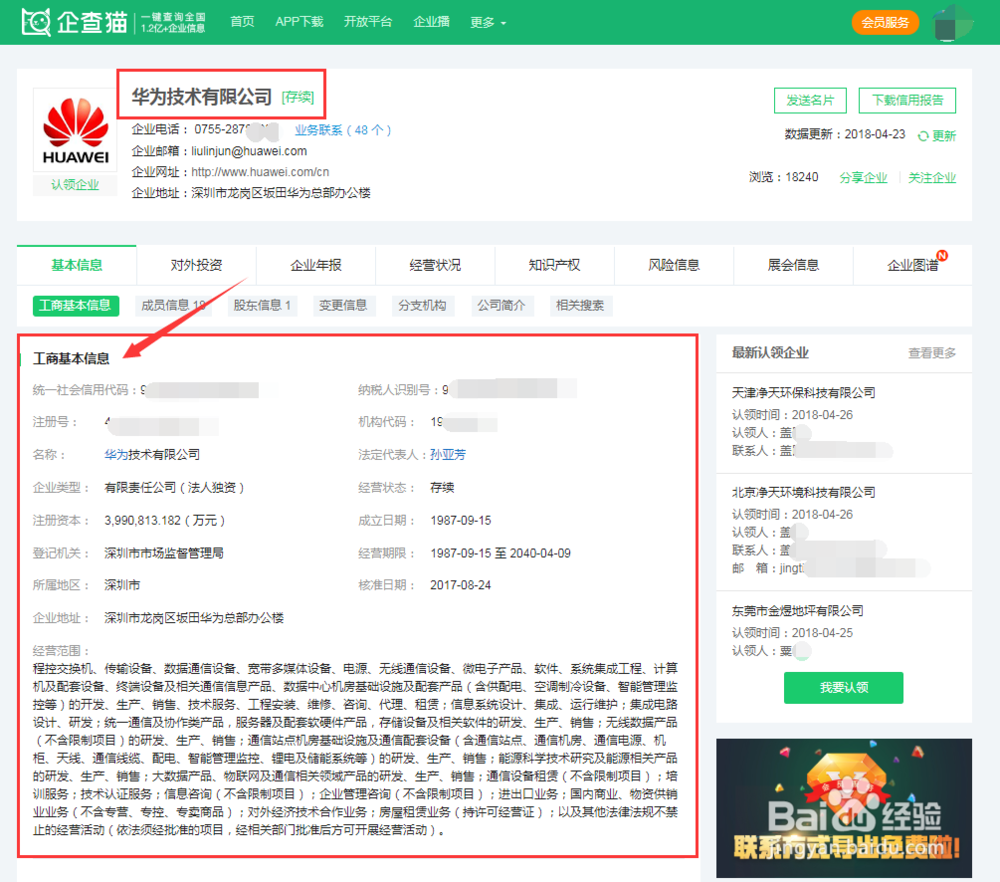1000x882 pixels.
Task: Click the 存续 status tag beside title
Action: pyautogui.click(x=298, y=97)
